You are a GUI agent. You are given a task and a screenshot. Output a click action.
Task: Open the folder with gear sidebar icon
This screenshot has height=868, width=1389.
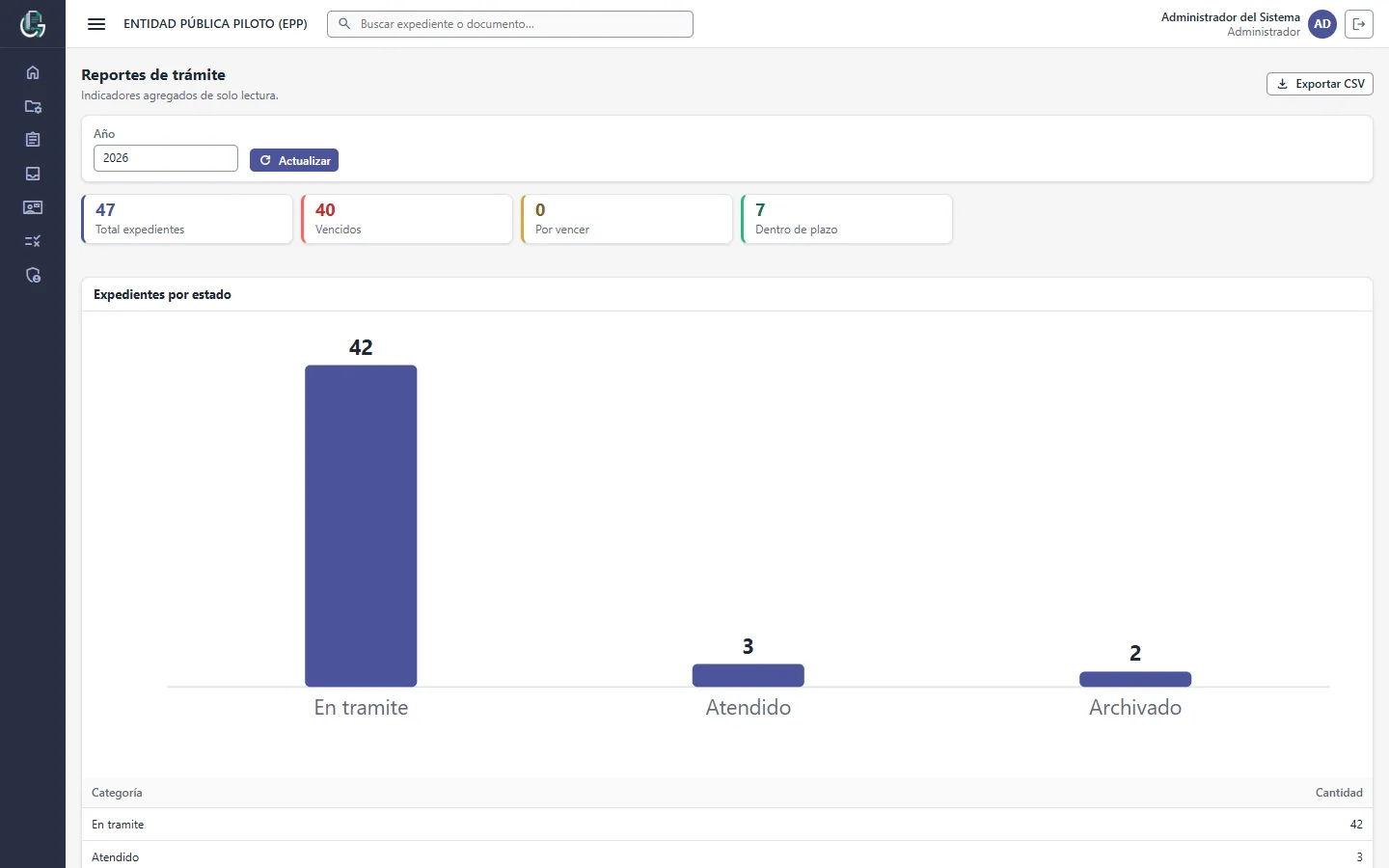coord(33,106)
